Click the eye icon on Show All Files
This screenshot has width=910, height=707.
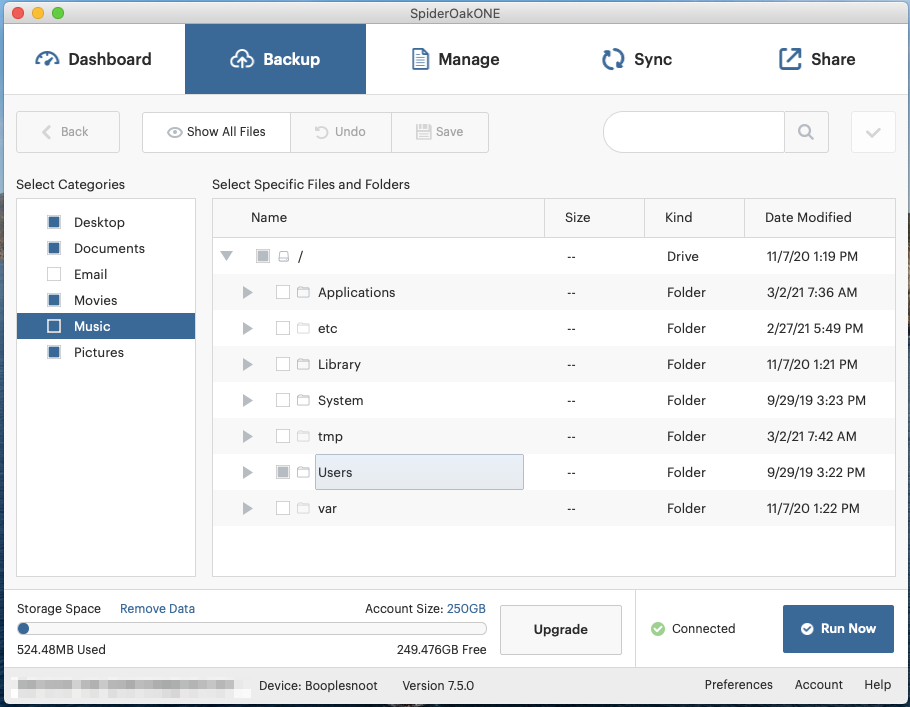pyautogui.click(x=174, y=132)
